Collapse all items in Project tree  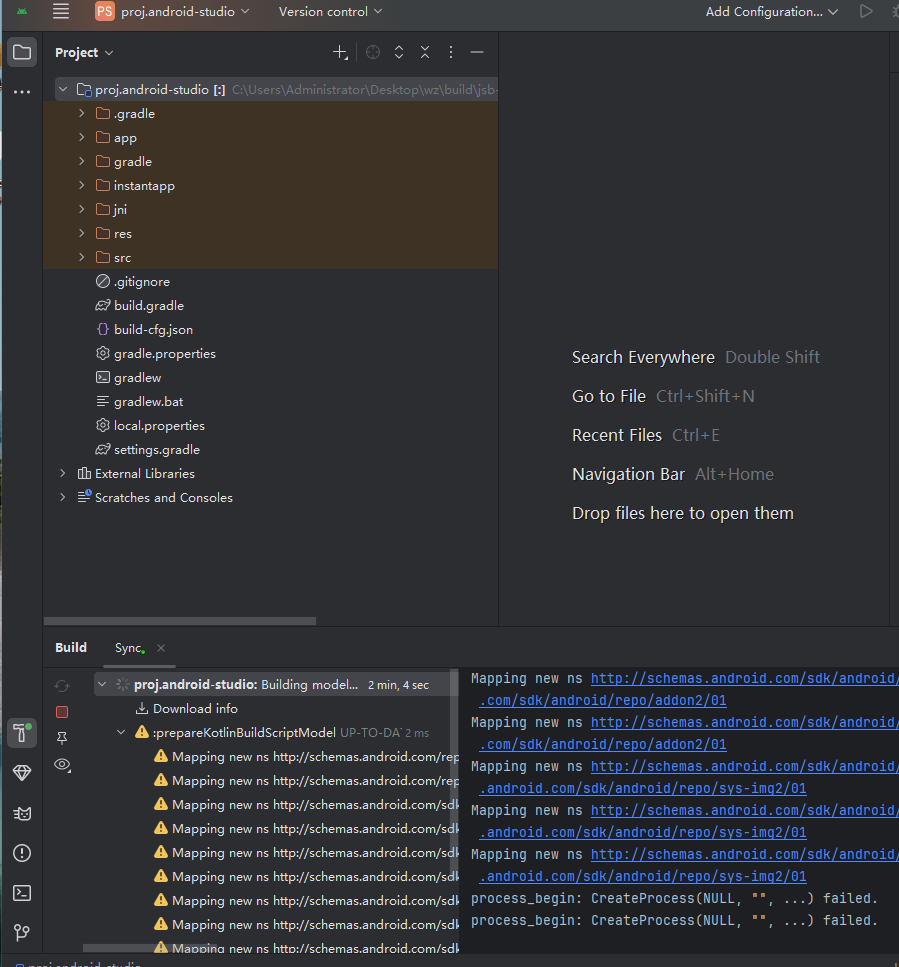pos(425,53)
